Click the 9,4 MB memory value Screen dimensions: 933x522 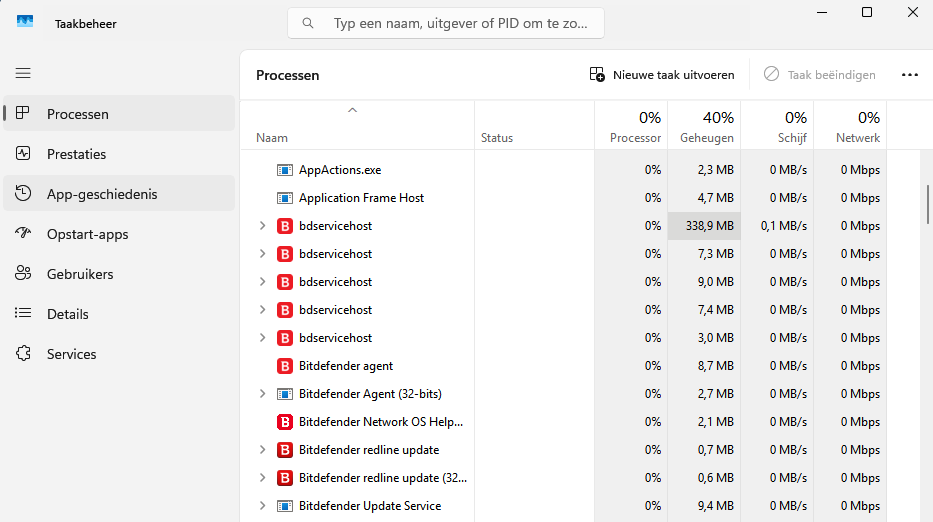(x=716, y=505)
